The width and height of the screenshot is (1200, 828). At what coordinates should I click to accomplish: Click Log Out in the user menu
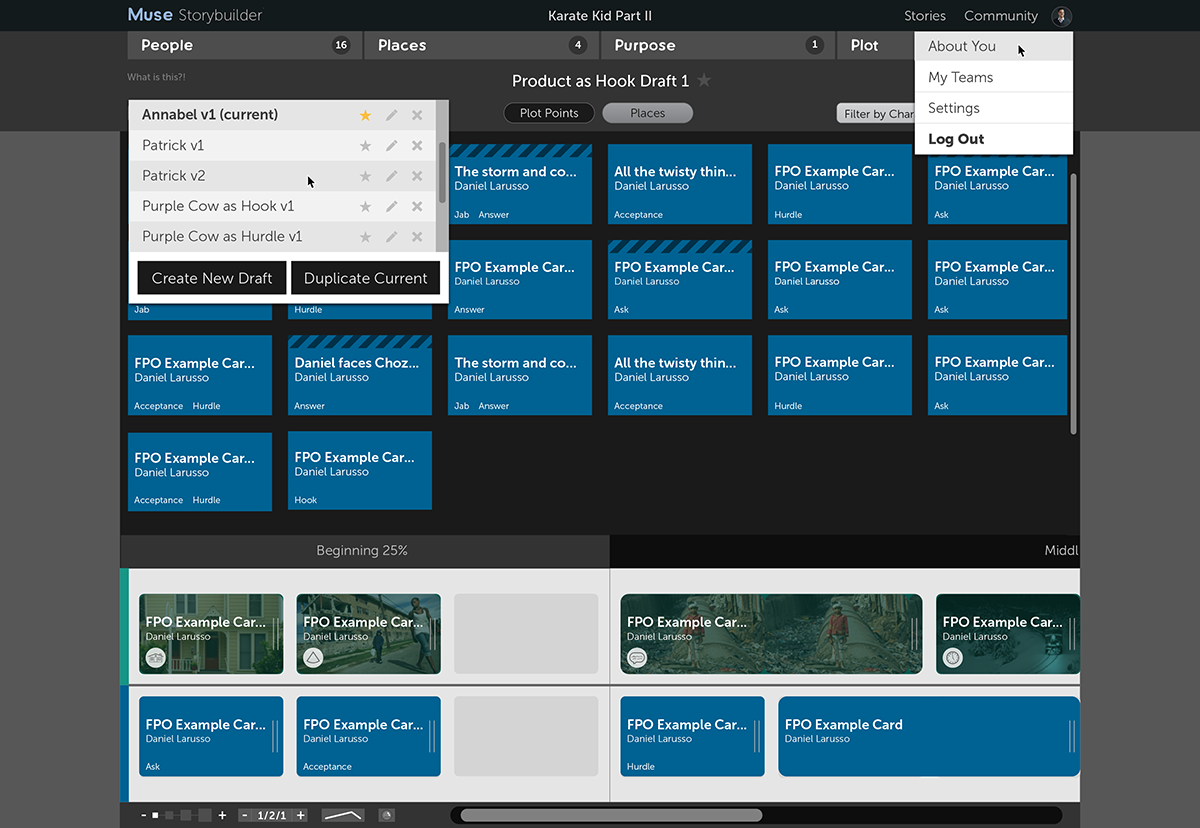point(994,139)
